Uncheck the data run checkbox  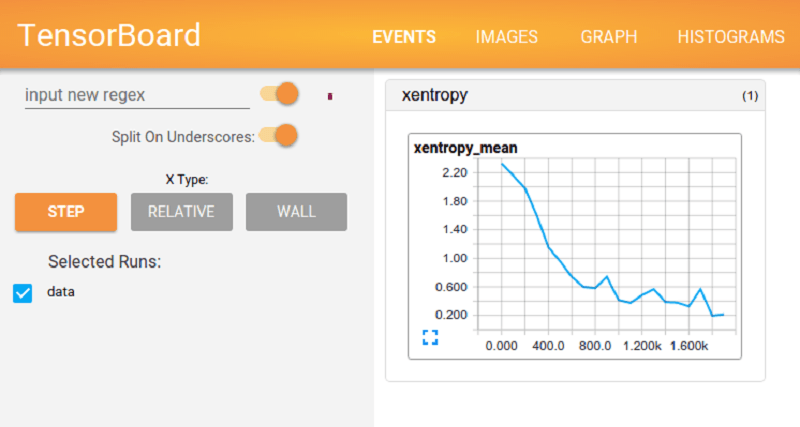click(x=23, y=293)
